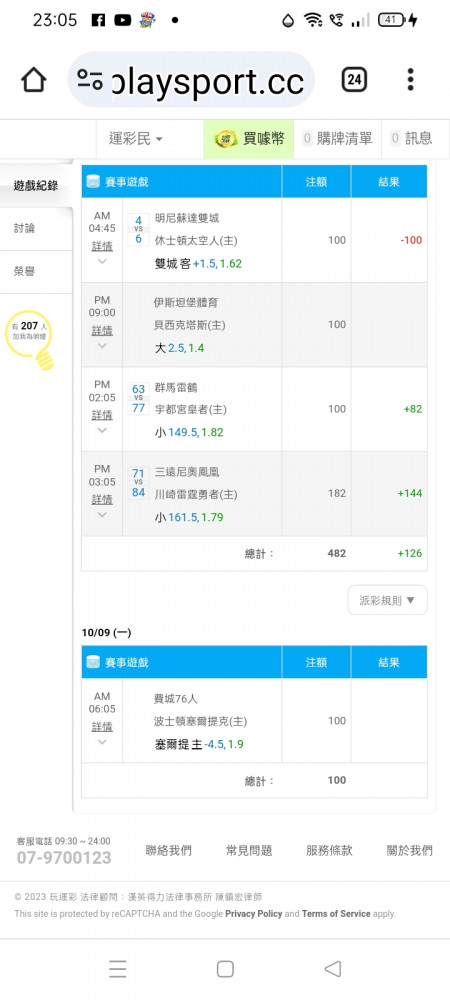450x1000 pixels.
Task: Open the Privacy Policy link
Action: (254, 914)
